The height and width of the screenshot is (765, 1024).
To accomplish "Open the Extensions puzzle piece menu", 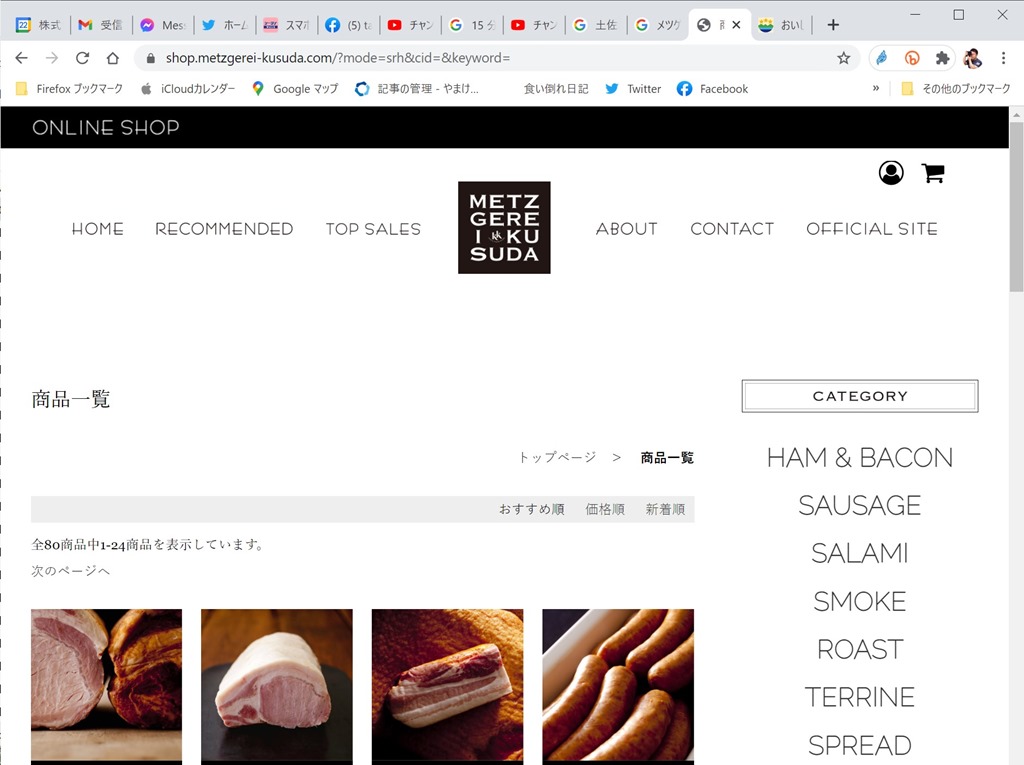I will click(942, 58).
